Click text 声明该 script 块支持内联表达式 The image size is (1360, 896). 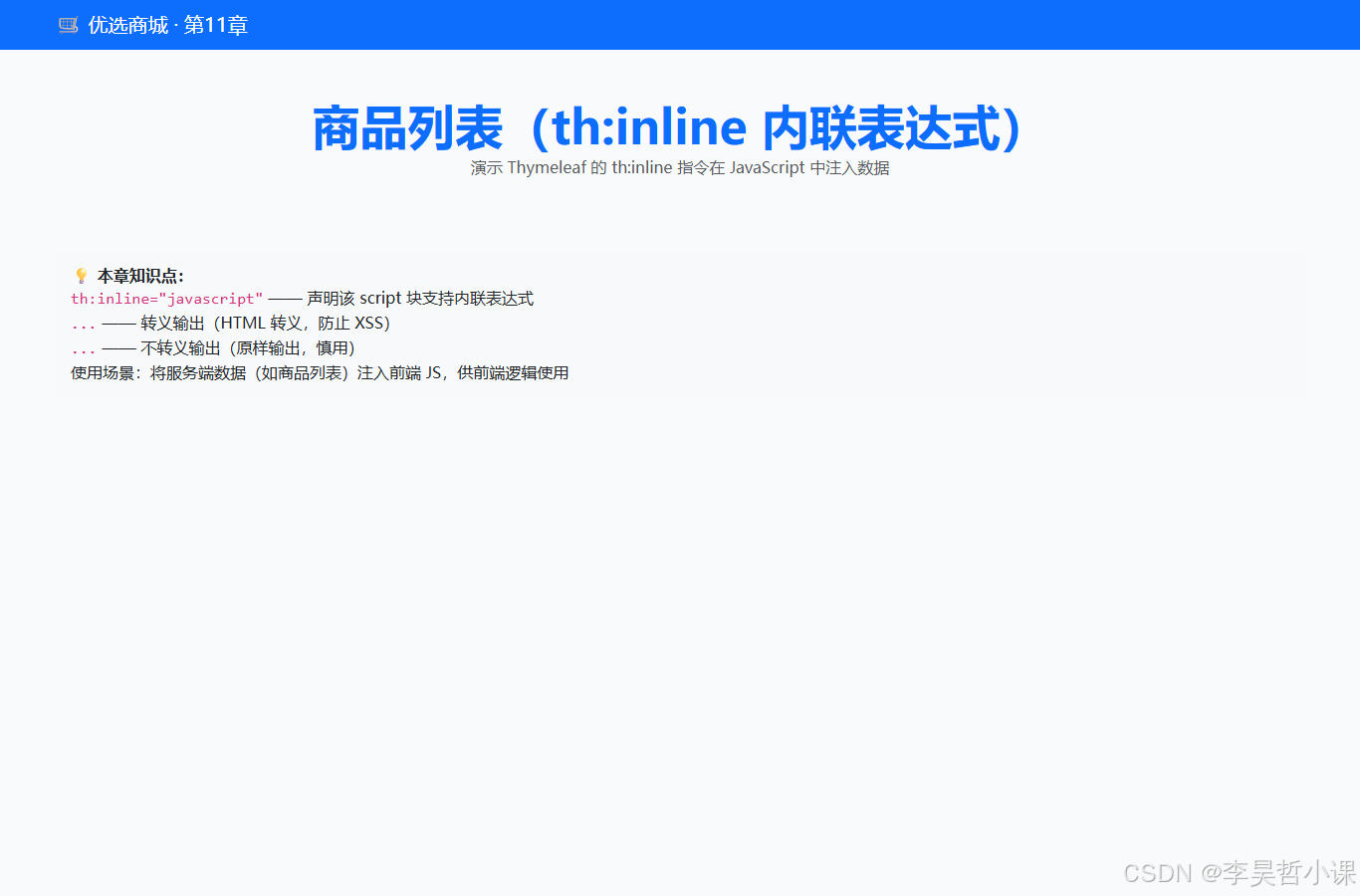420,299
